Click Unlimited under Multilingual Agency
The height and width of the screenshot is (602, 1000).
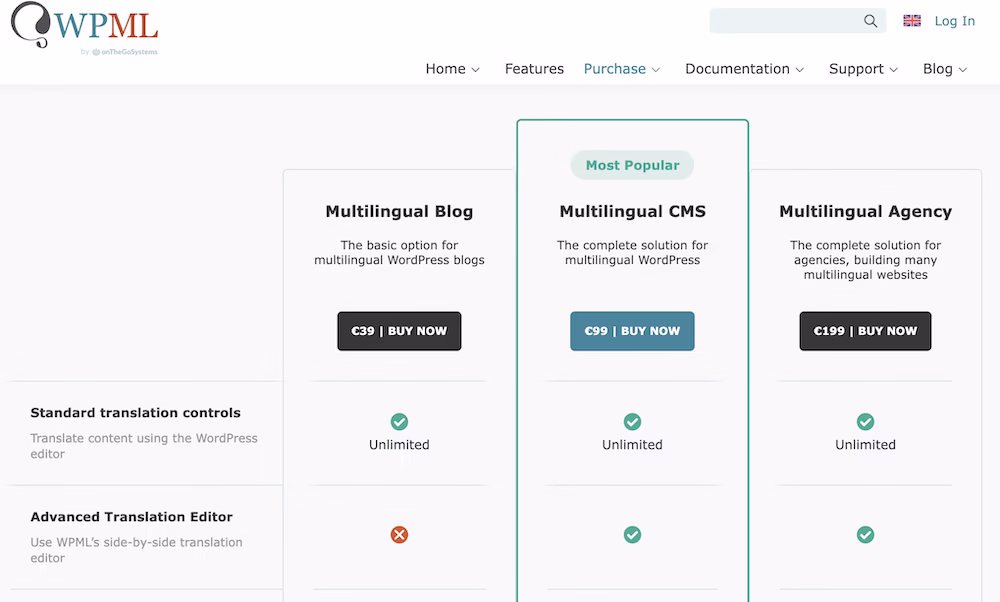tap(865, 444)
